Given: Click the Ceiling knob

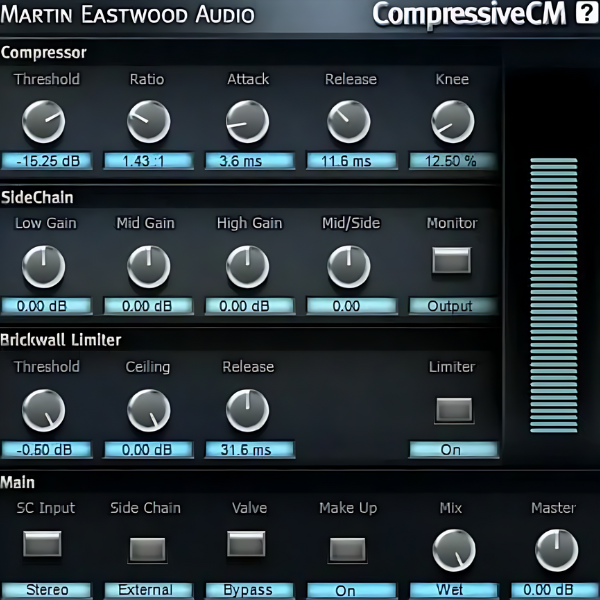Looking at the screenshot, I should 148,411.
